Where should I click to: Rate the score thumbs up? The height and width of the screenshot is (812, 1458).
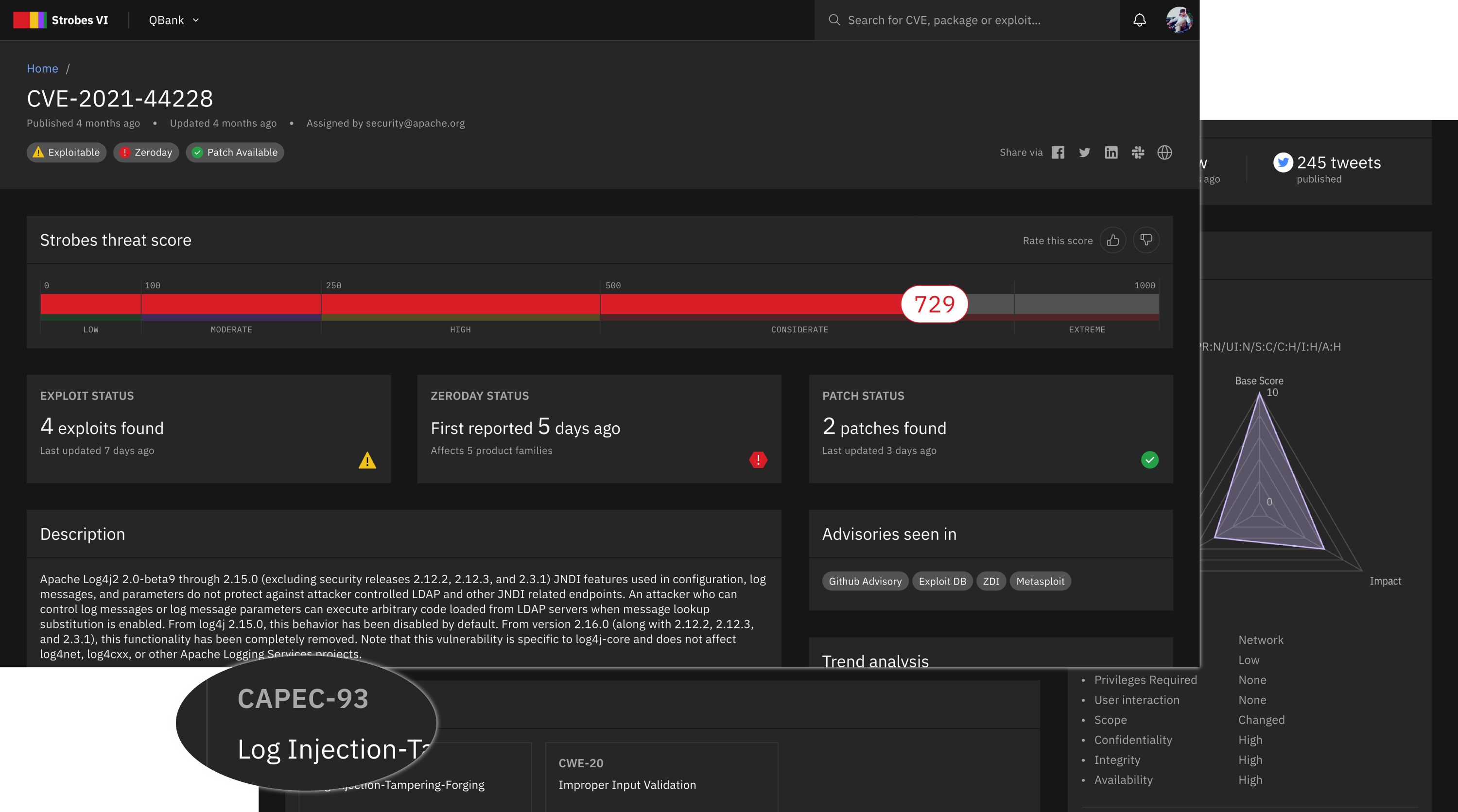[x=1113, y=240]
